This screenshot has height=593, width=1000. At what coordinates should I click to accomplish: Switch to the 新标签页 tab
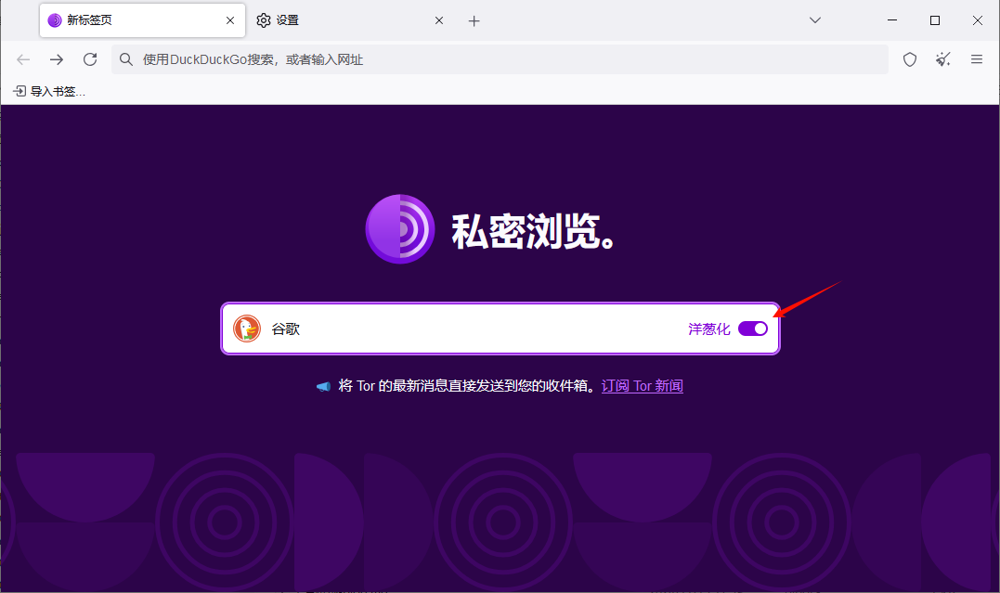tap(130, 20)
